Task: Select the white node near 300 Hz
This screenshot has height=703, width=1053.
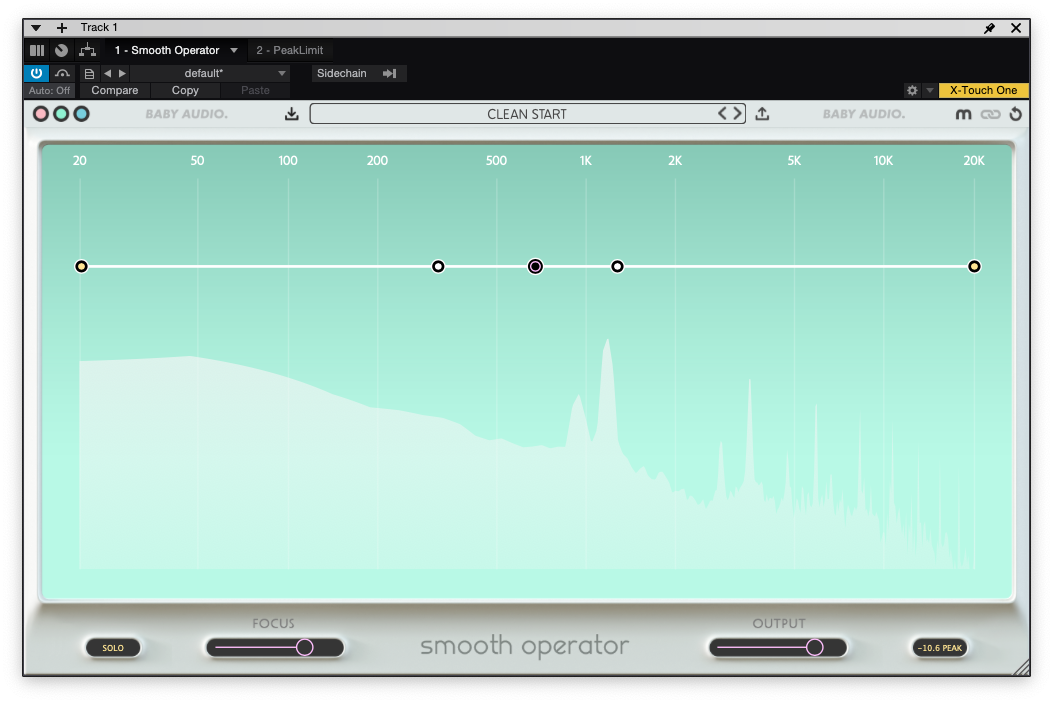Action: click(438, 267)
